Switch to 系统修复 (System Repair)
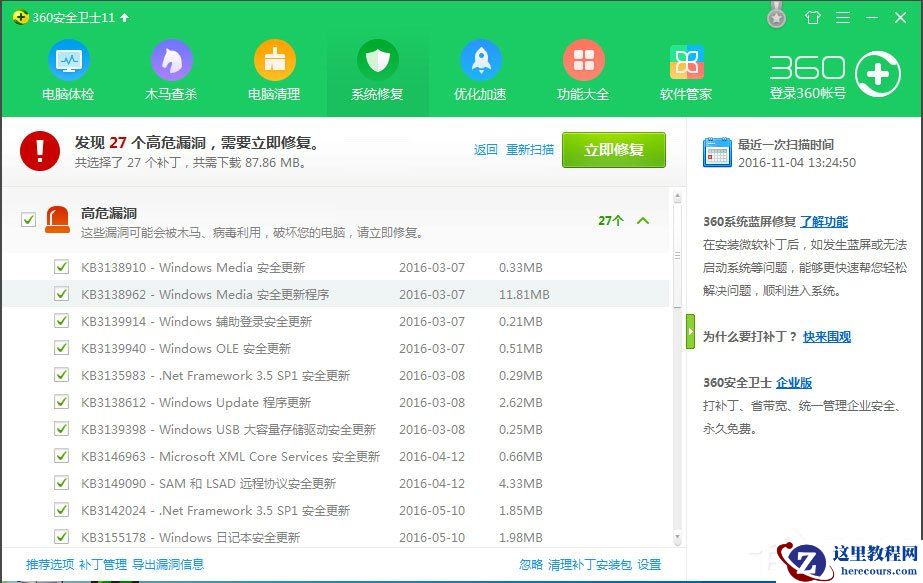This screenshot has width=923, height=583. pyautogui.click(x=377, y=68)
